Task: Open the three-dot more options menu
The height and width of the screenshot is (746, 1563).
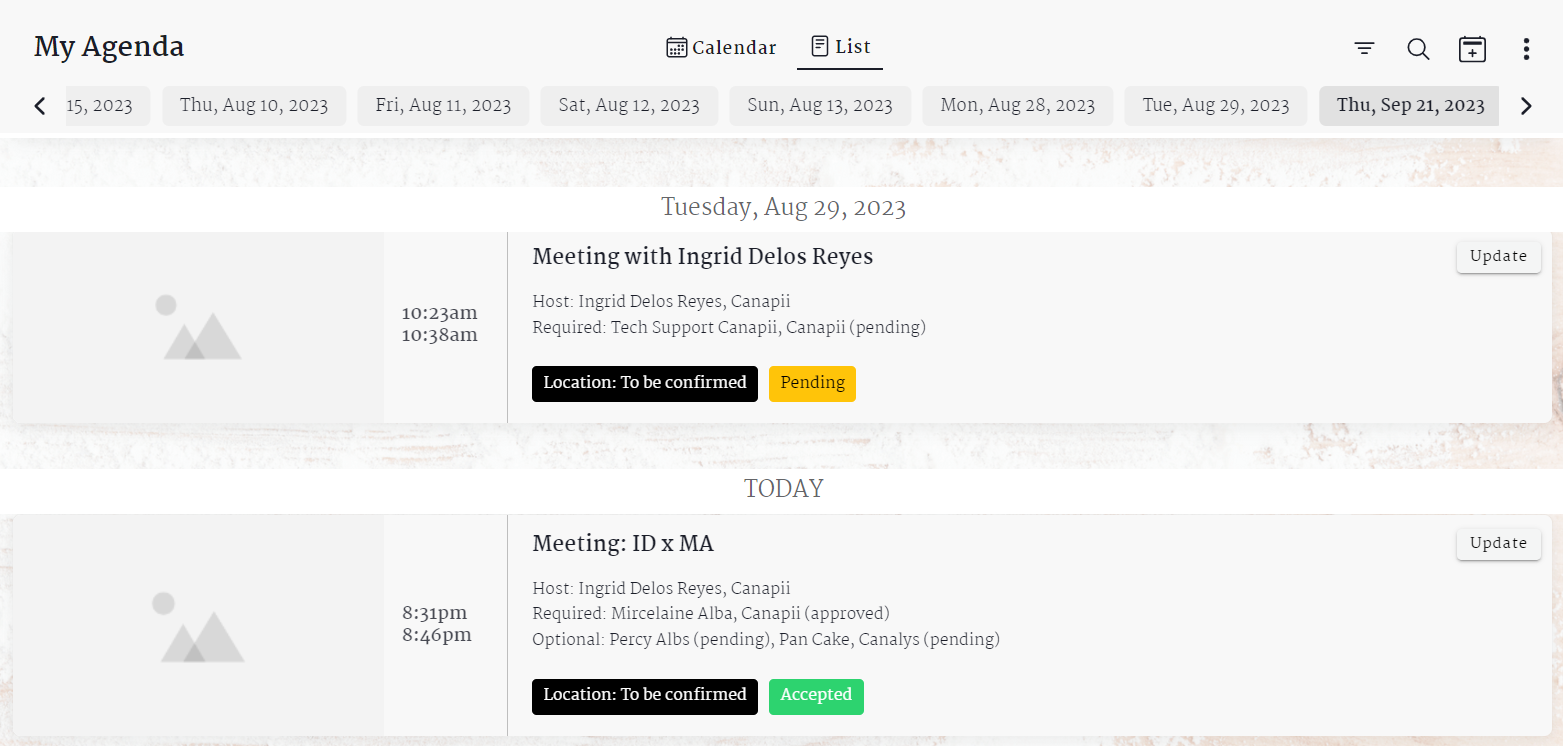Action: [1526, 48]
